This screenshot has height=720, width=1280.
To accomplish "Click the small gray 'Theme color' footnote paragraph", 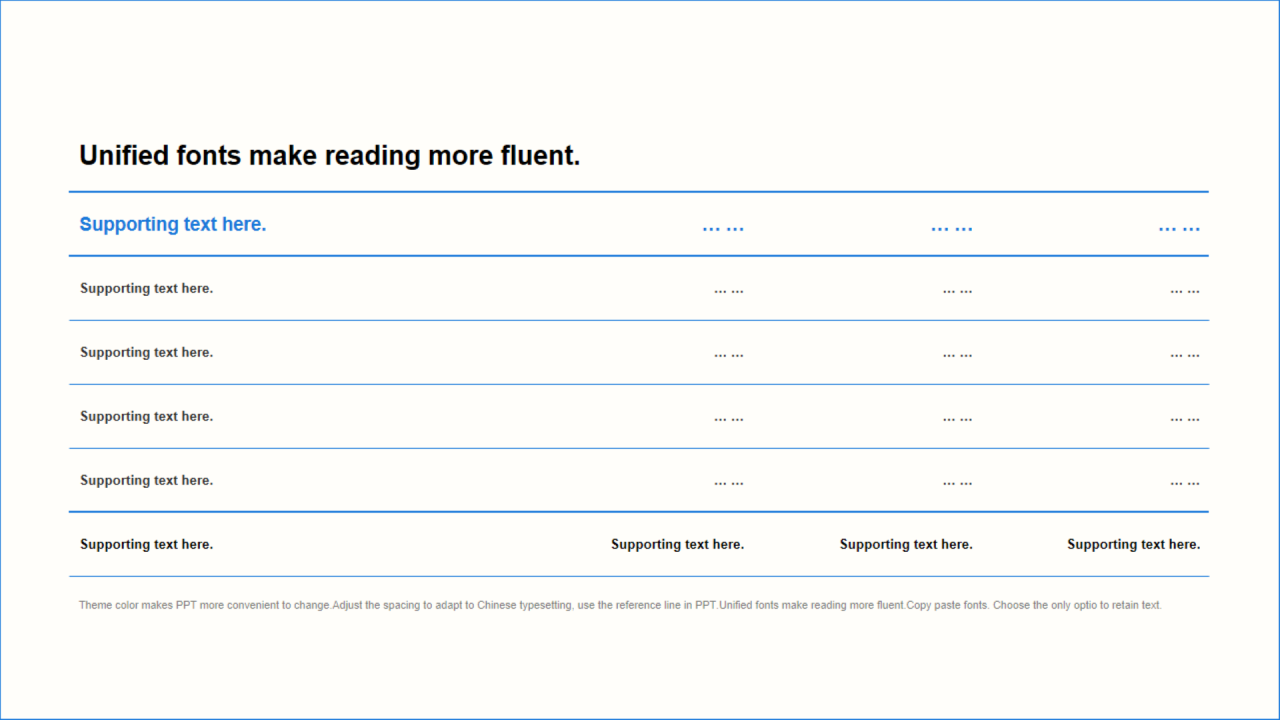I will coord(620,605).
